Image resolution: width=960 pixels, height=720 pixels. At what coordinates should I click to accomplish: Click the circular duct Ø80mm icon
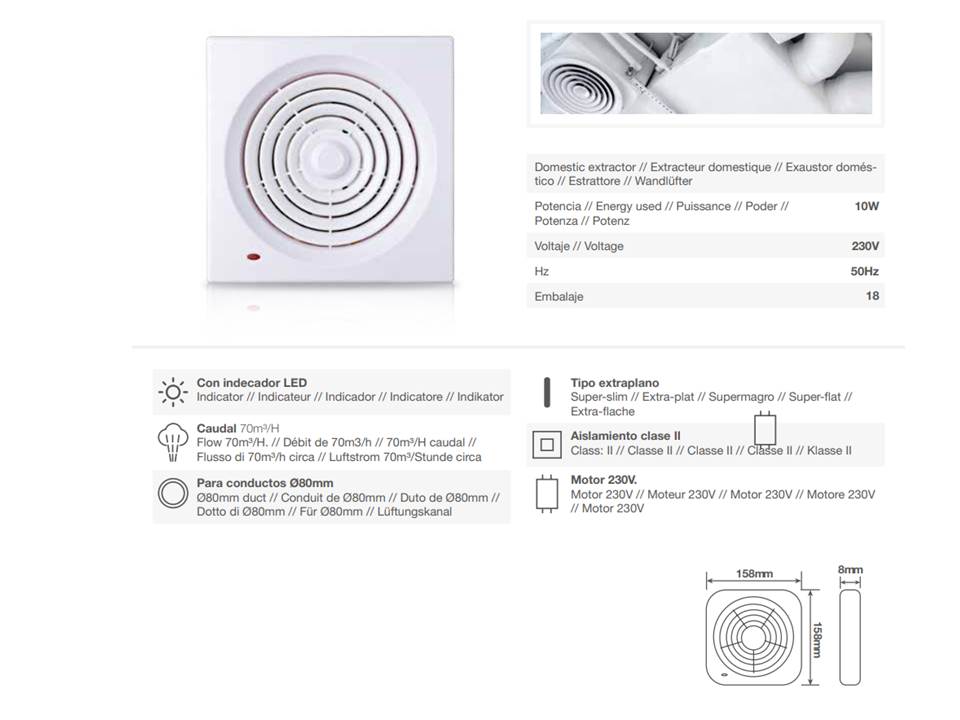pos(173,493)
